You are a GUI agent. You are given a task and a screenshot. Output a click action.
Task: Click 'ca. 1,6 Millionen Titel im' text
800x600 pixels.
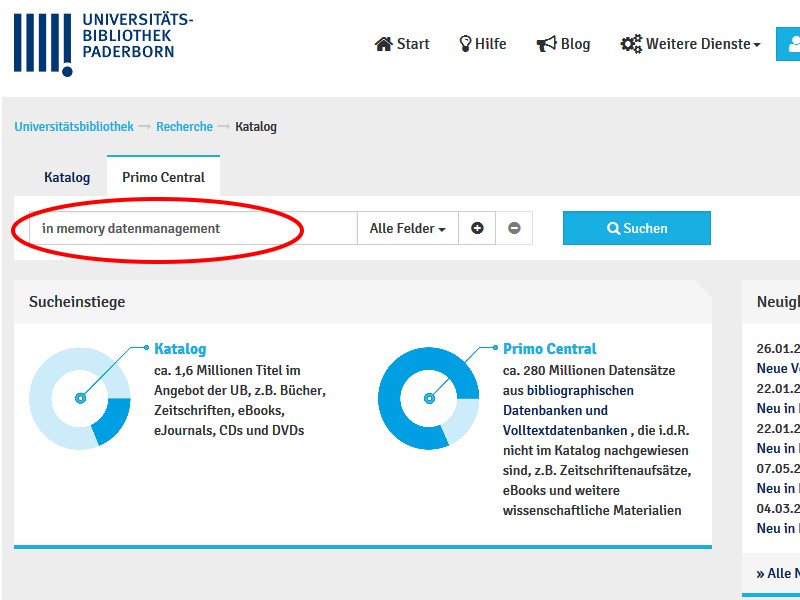coord(228,370)
